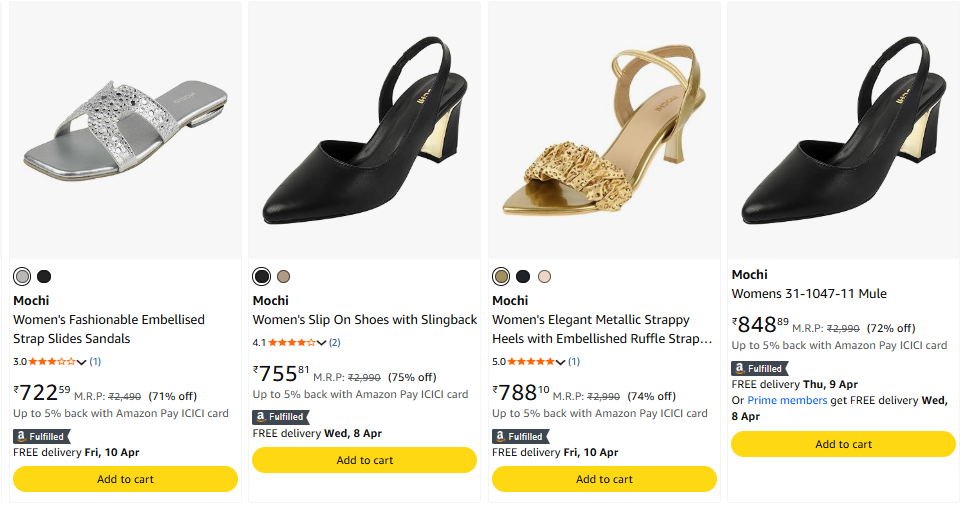Click Fulfilled badge on Slip On Slingback listing
Image resolution: width=967 pixels, height=522 pixels.
[280, 417]
